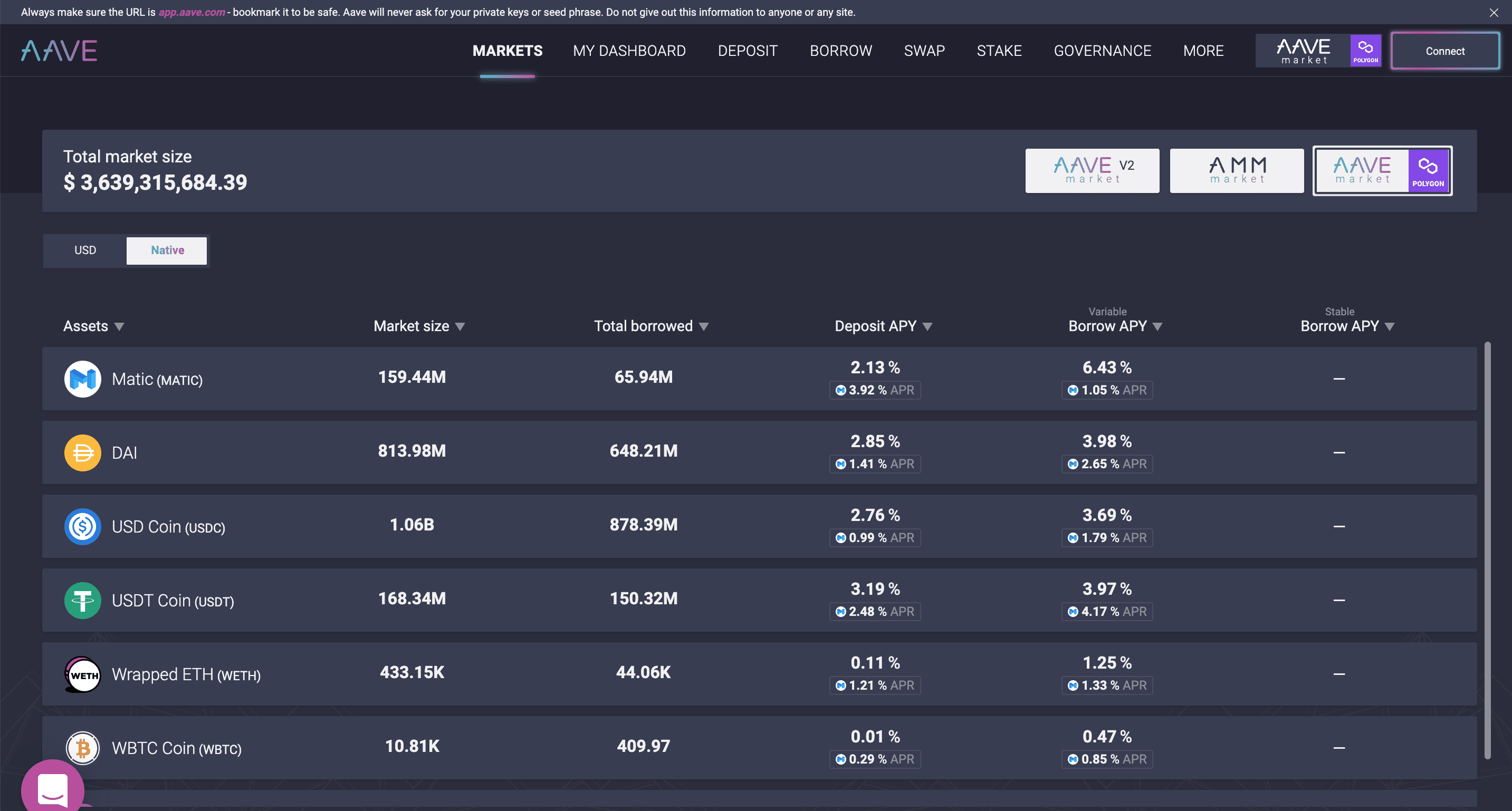Select the Aave Polygon market card
The height and width of the screenshot is (811, 1512).
pyautogui.click(x=1382, y=171)
